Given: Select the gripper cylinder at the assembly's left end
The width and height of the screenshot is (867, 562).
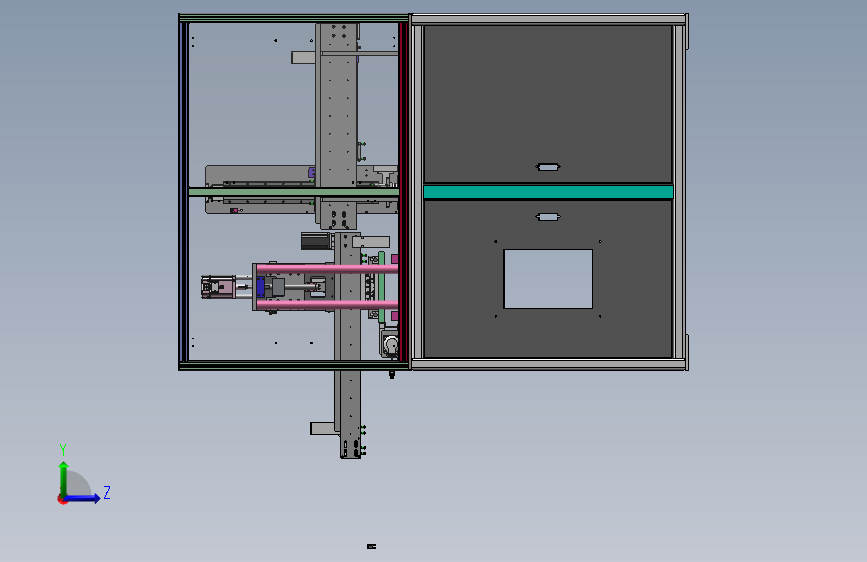Looking at the screenshot, I should (x=218, y=287).
